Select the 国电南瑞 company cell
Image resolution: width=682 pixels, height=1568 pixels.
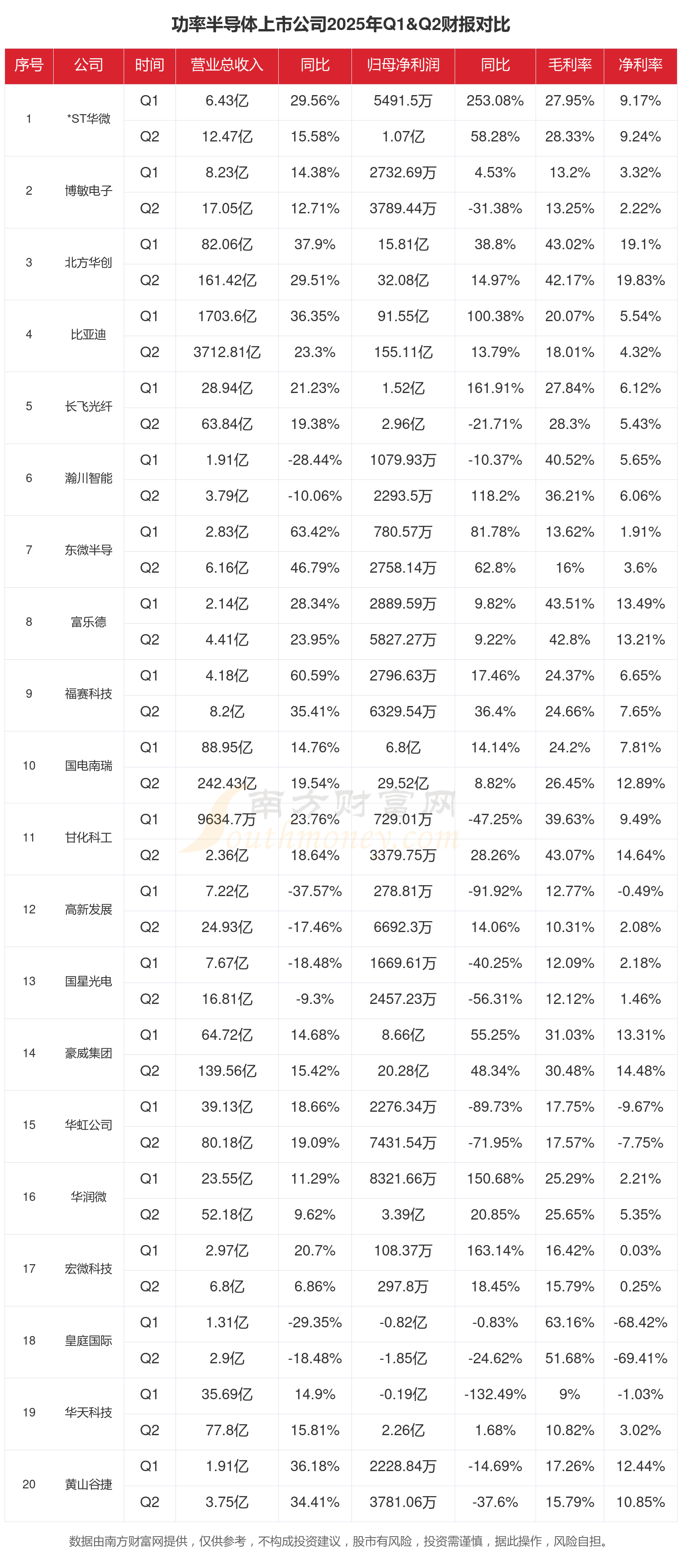coord(88,765)
